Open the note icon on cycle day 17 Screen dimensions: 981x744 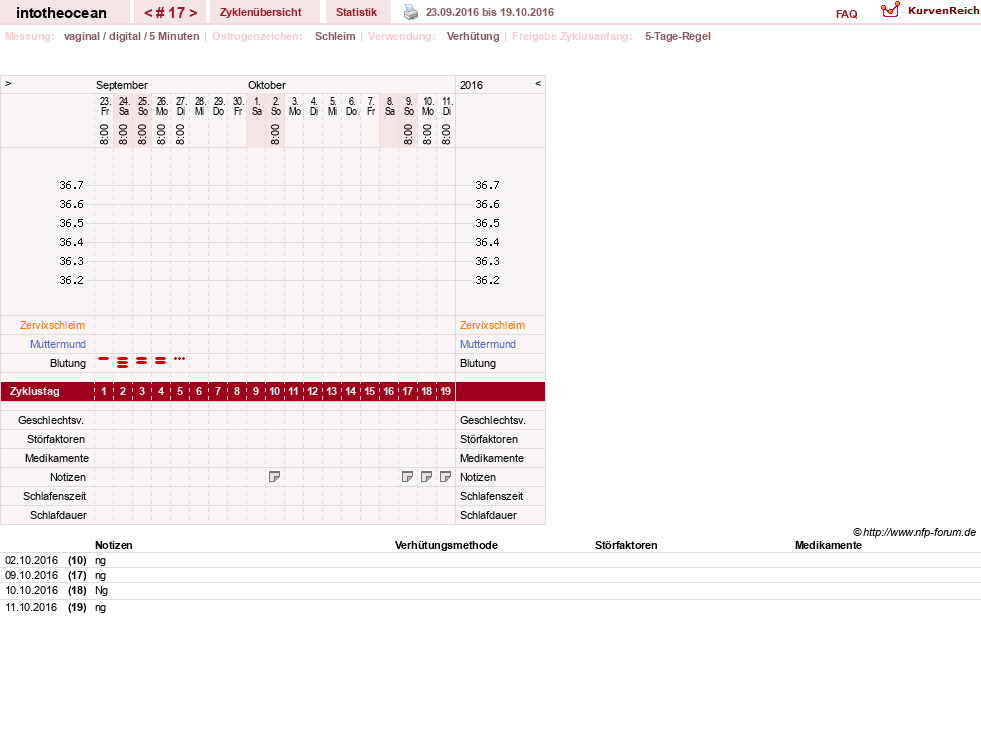pos(407,477)
